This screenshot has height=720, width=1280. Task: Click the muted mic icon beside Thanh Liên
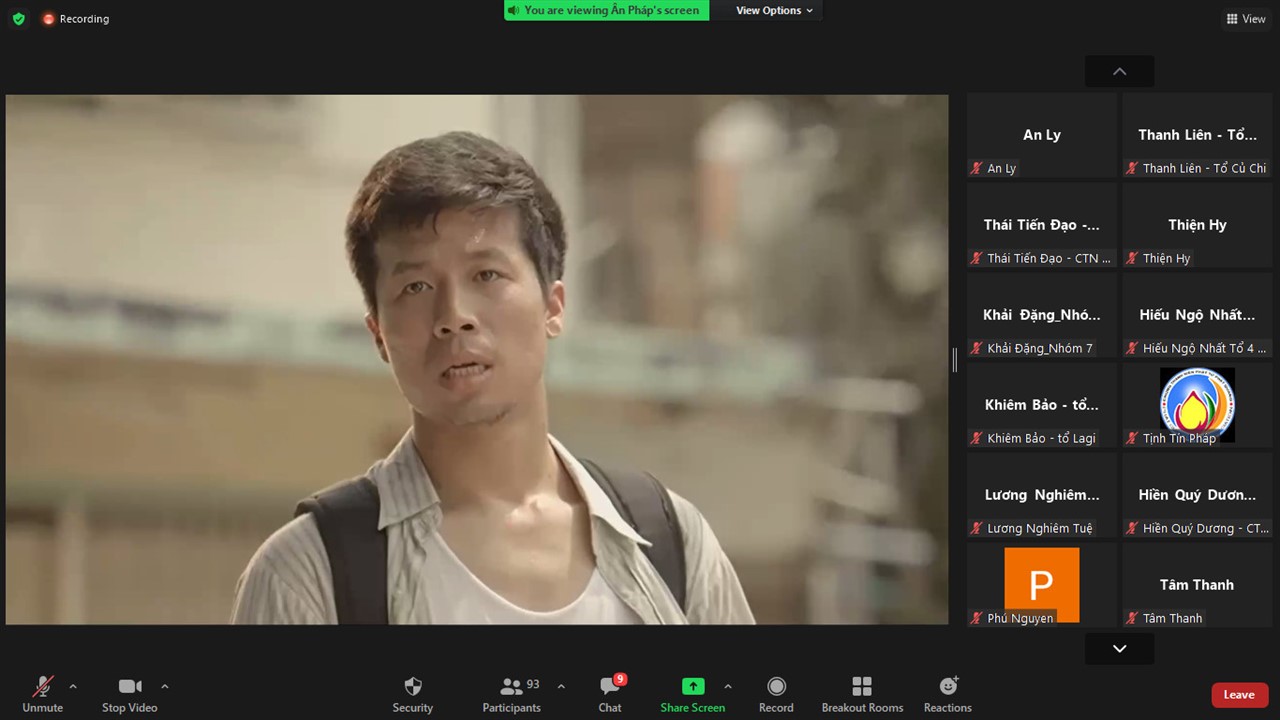click(x=1132, y=169)
